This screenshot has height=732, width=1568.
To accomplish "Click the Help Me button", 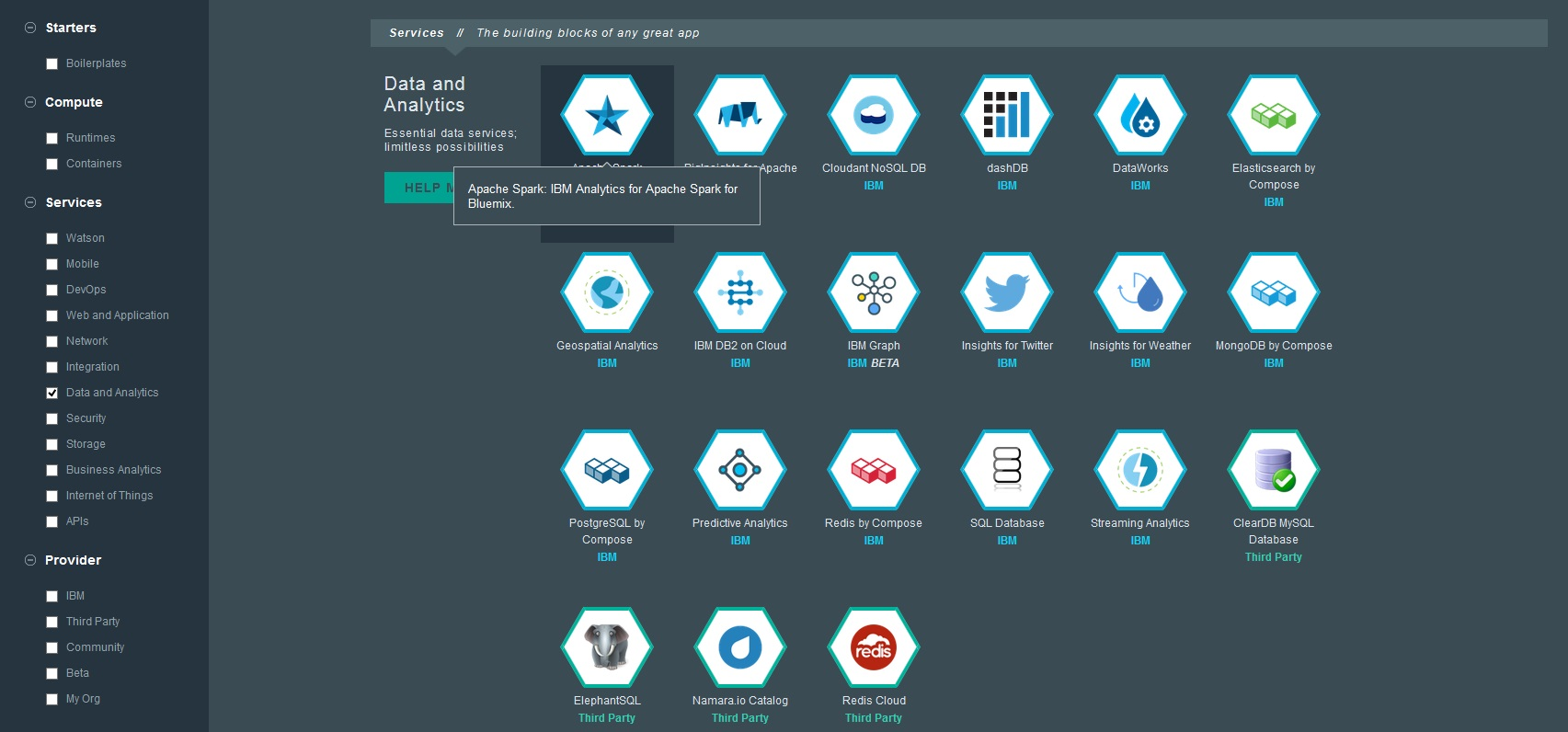I will pos(419,188).
